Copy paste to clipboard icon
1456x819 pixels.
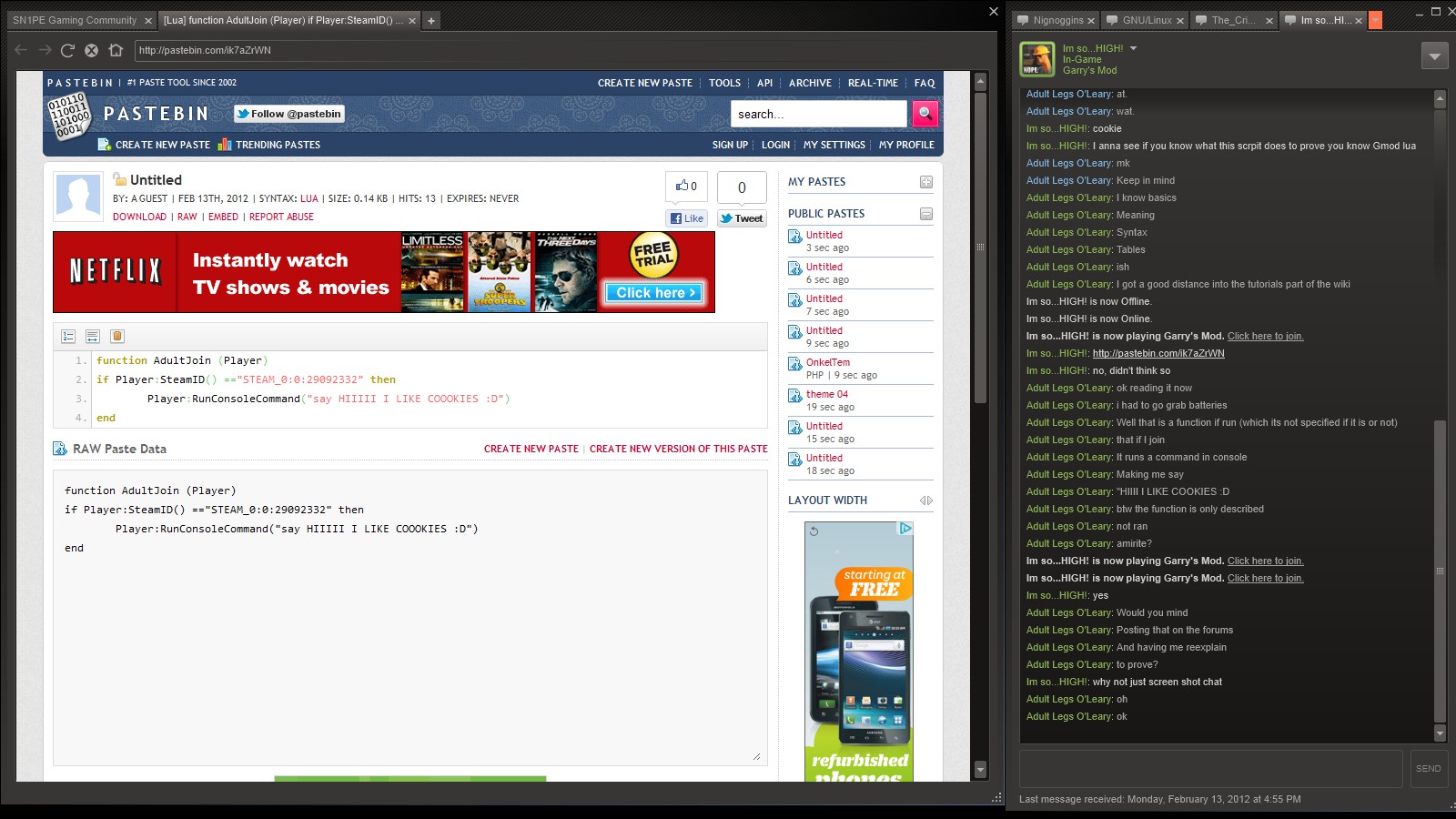(117, 337)
